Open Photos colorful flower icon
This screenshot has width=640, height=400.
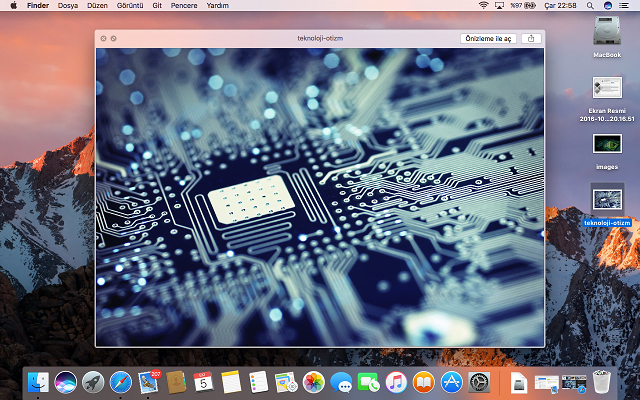tap(313, 382)
